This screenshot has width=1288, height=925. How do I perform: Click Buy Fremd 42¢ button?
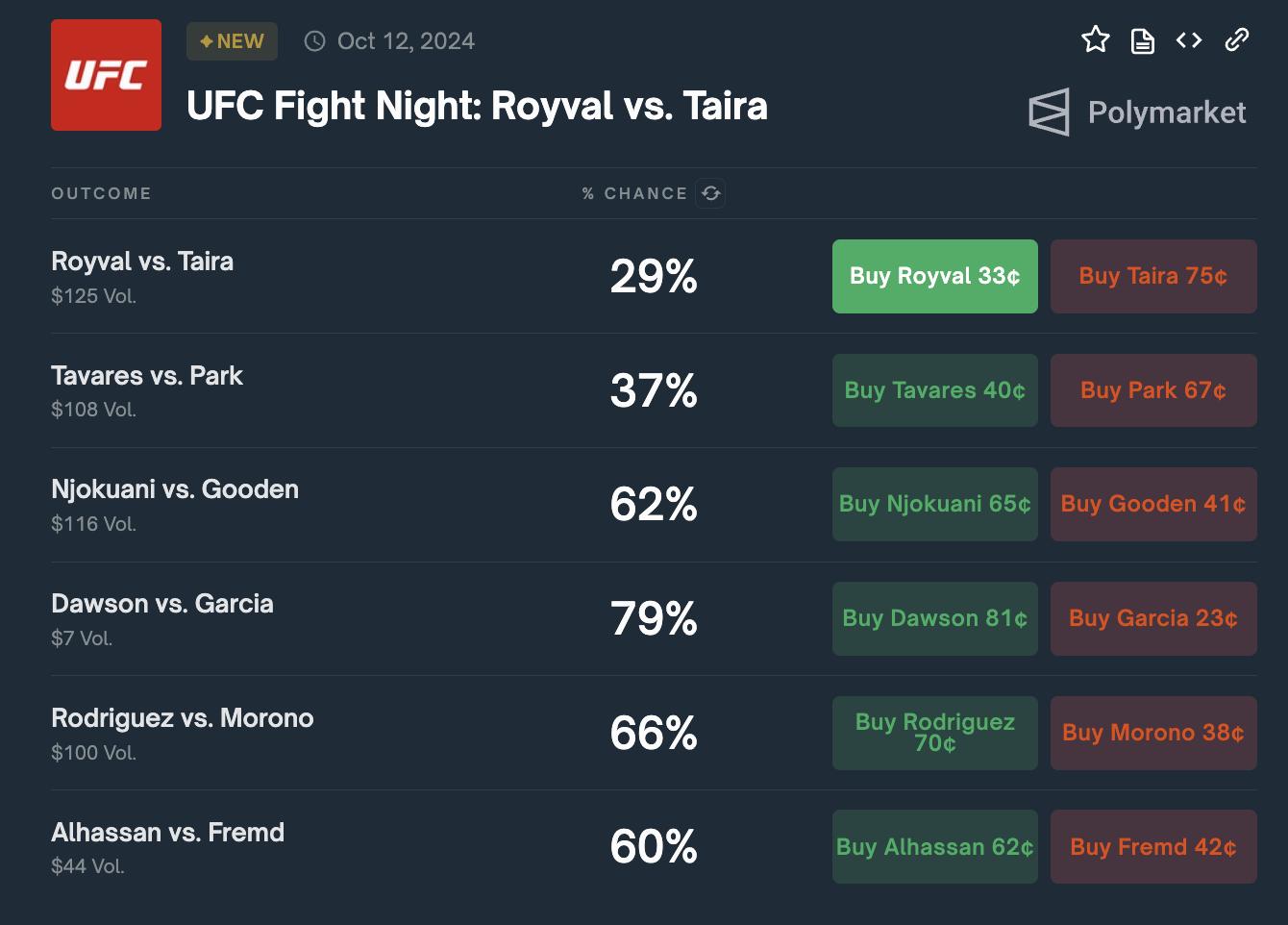pyautogui.click(x=1152, y=847)
